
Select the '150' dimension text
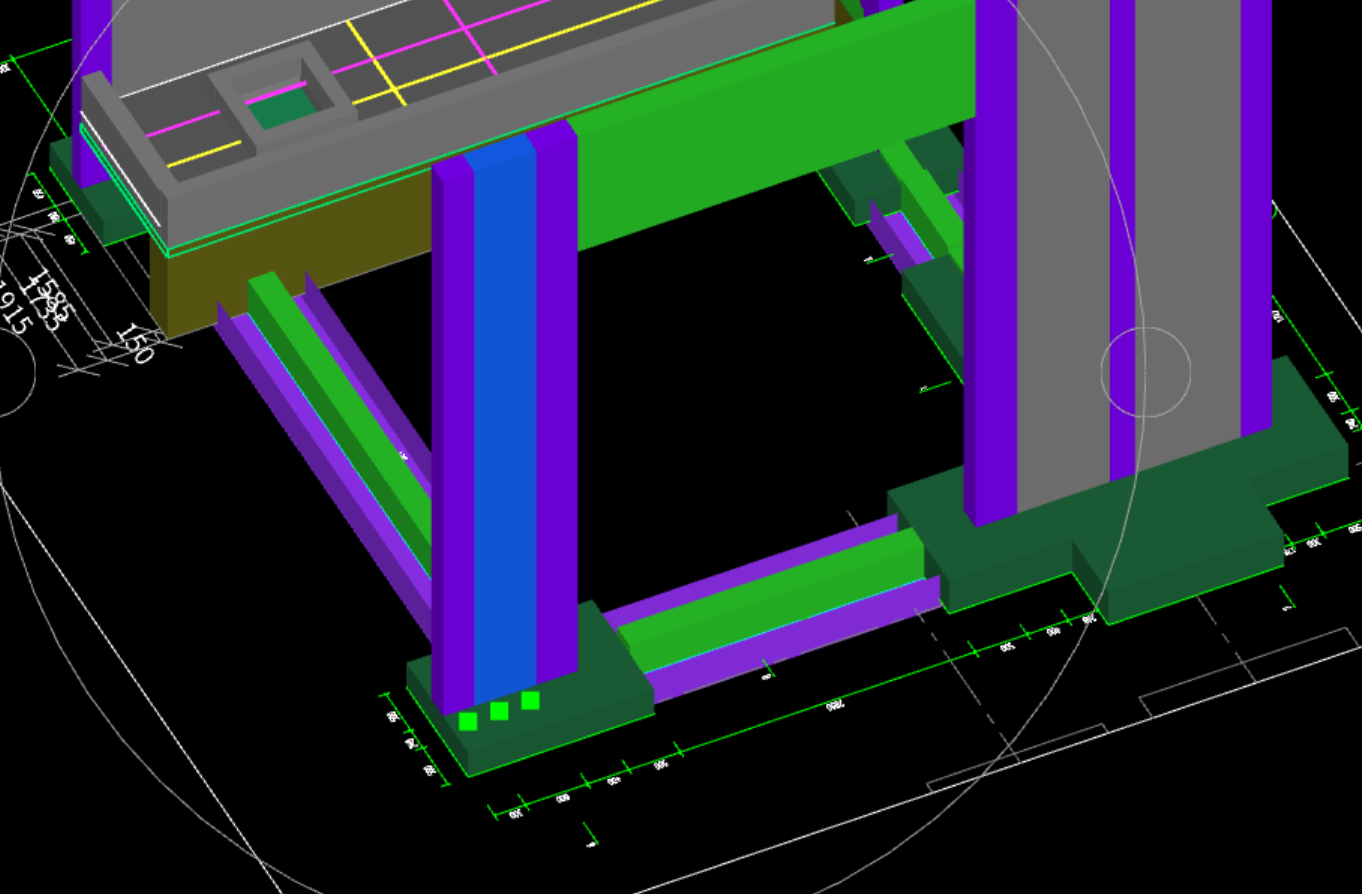135,343
